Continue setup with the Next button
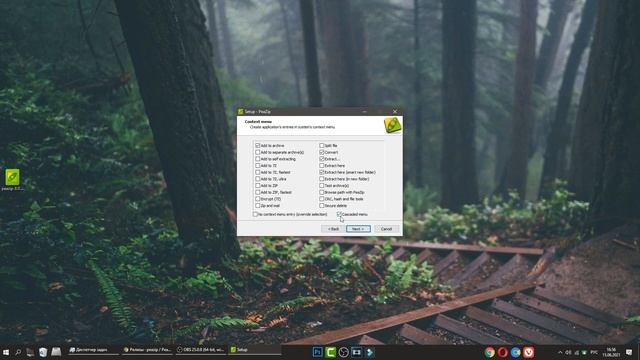The image size is (640, 360). [x=358, y=229]
